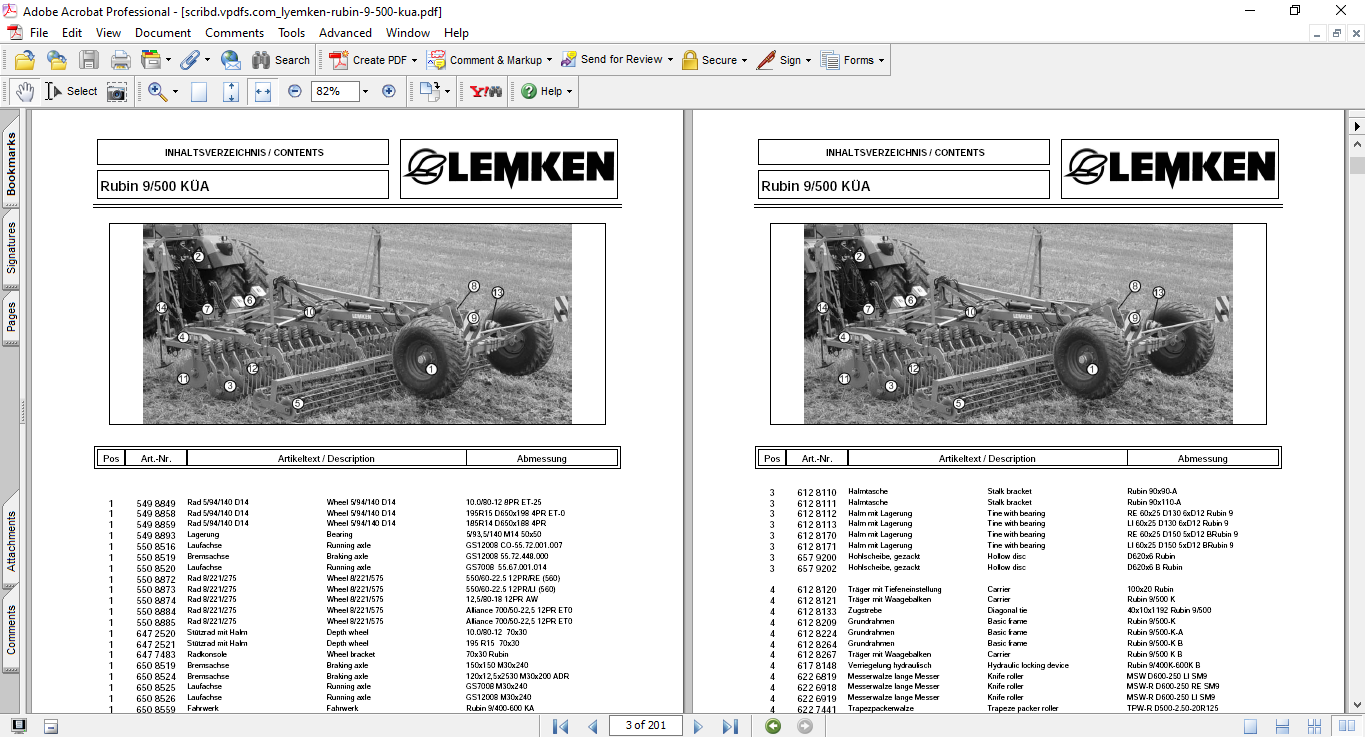The height and width of the screenshot is (737, 1365).
Task: Choose the Select text tool button
Action: coord(72,91)
